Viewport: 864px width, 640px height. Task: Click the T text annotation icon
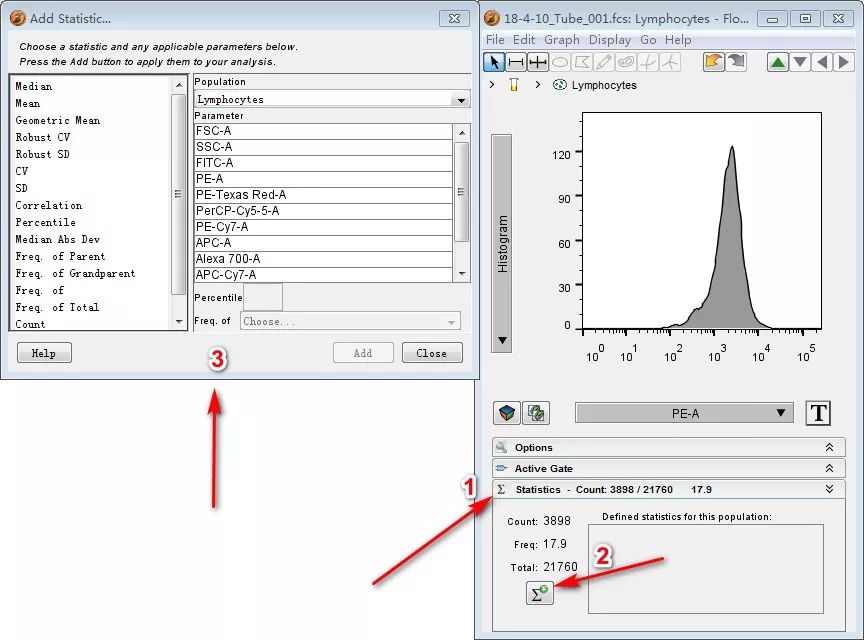coord(818,413)
